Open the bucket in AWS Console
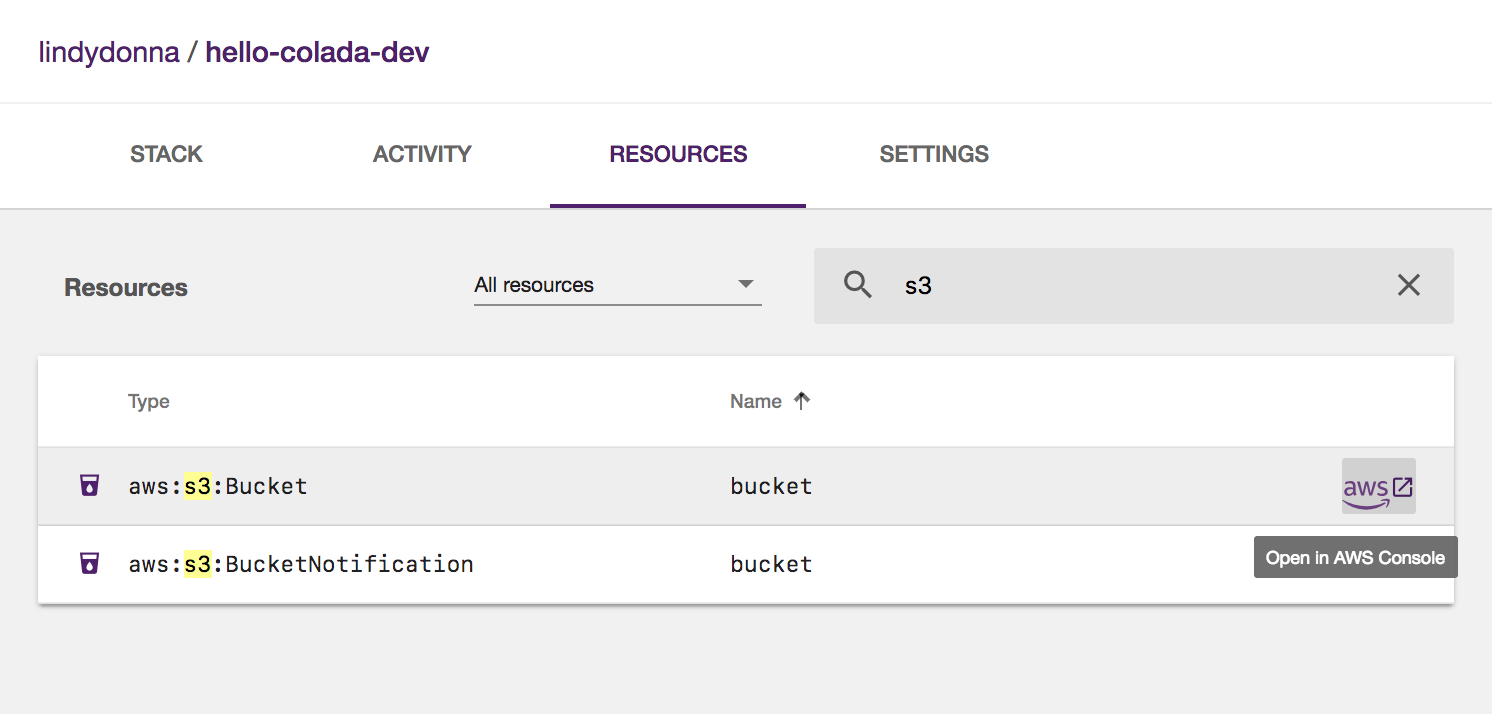 pos(1378,487)
